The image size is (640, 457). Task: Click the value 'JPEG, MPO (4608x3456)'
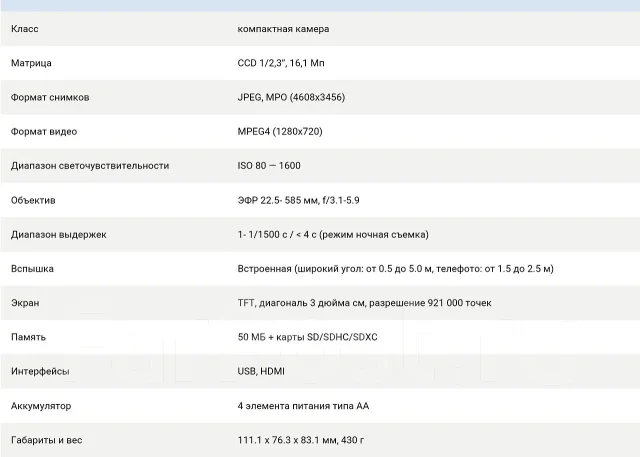click(x=291, y=98)
